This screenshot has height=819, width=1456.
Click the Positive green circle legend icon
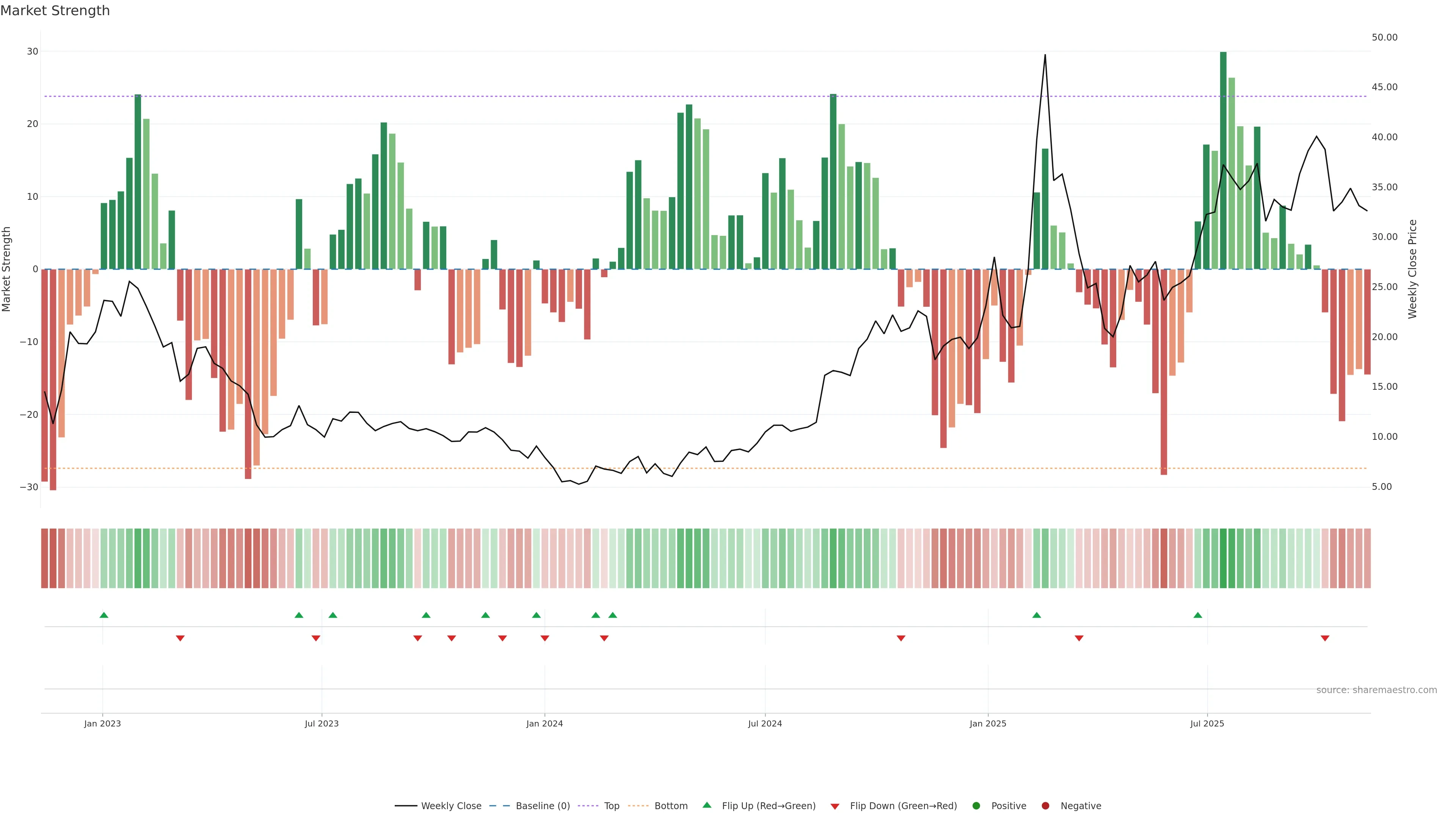[x=976, y=806]
